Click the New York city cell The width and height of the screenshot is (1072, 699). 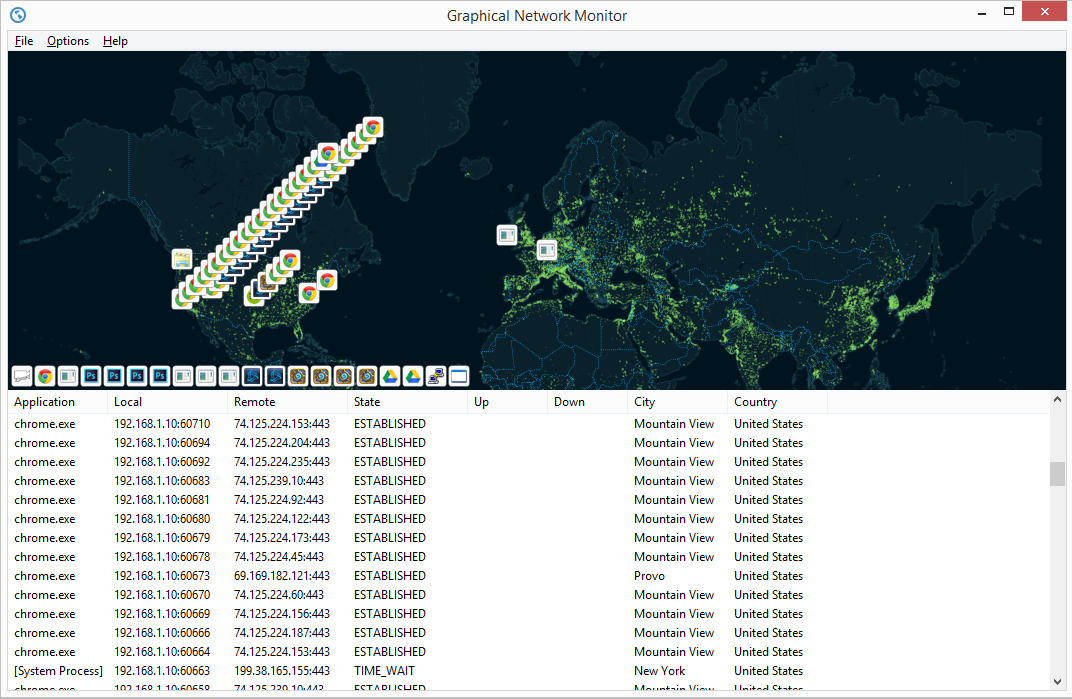point(659,671)
